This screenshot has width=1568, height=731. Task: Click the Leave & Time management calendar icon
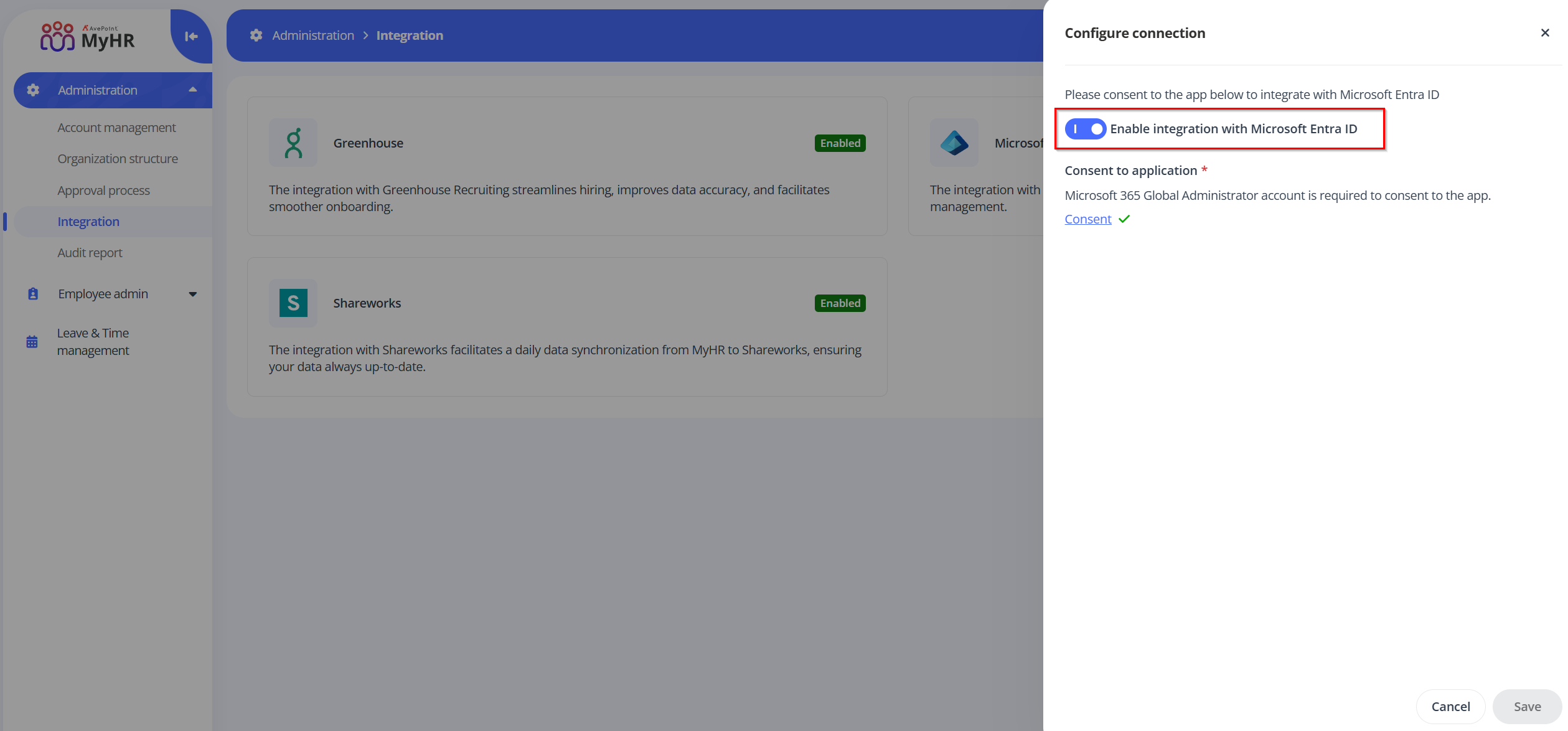coord(32,341)
